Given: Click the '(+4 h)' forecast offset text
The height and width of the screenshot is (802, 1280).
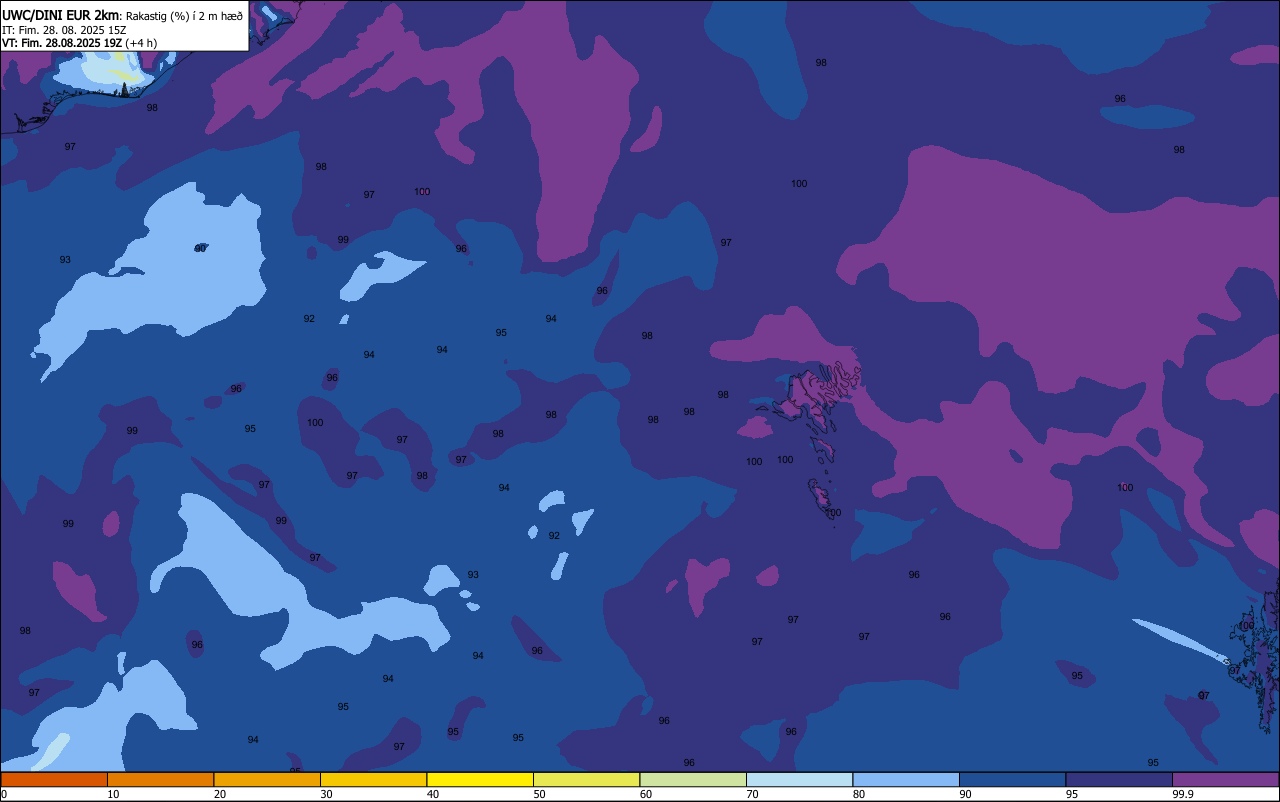Looking at the screenshot, I should pyautogui.click(x=141, y=43).
